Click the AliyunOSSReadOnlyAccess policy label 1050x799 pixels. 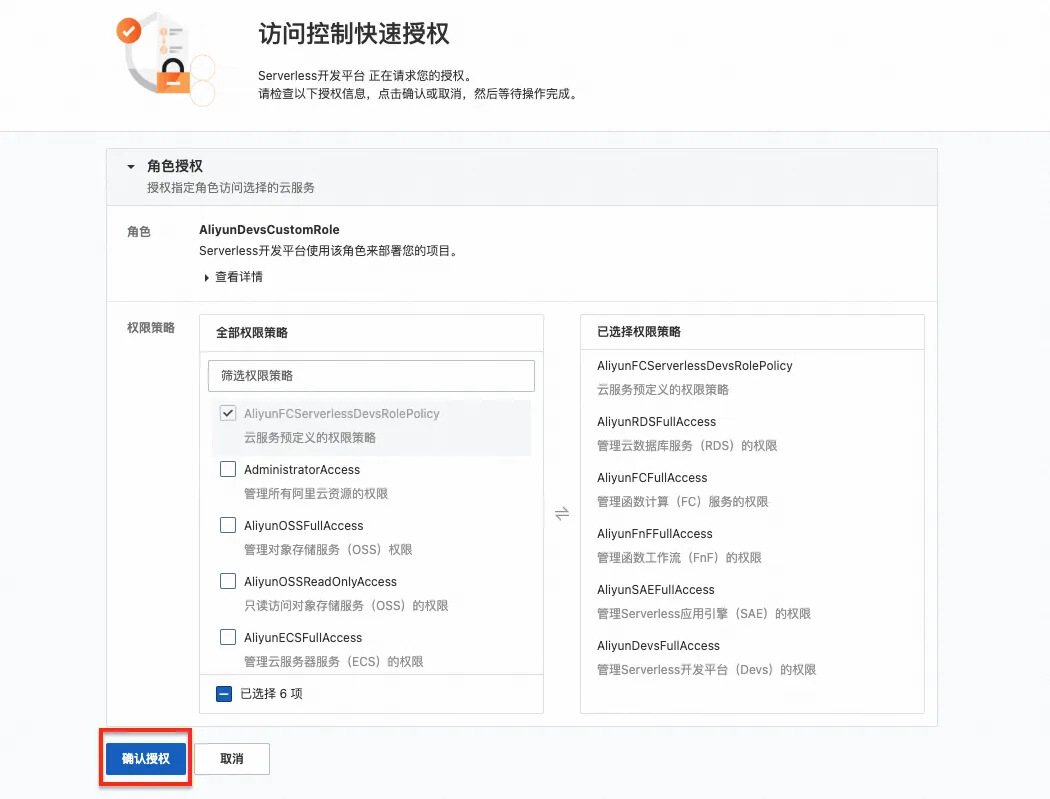[320, 581]
